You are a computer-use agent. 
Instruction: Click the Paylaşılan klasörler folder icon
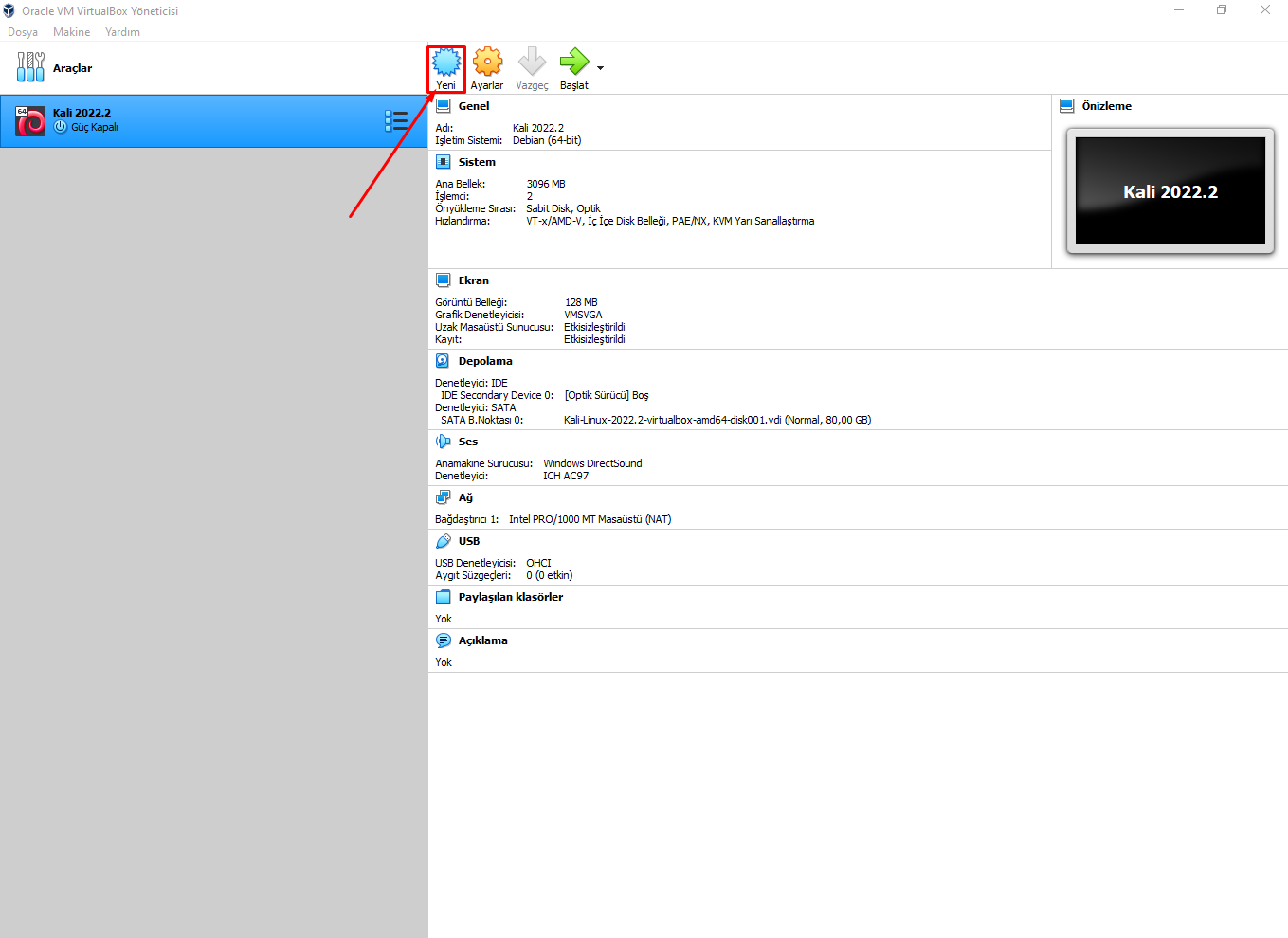pyautogui.click(x=443, y=597)
